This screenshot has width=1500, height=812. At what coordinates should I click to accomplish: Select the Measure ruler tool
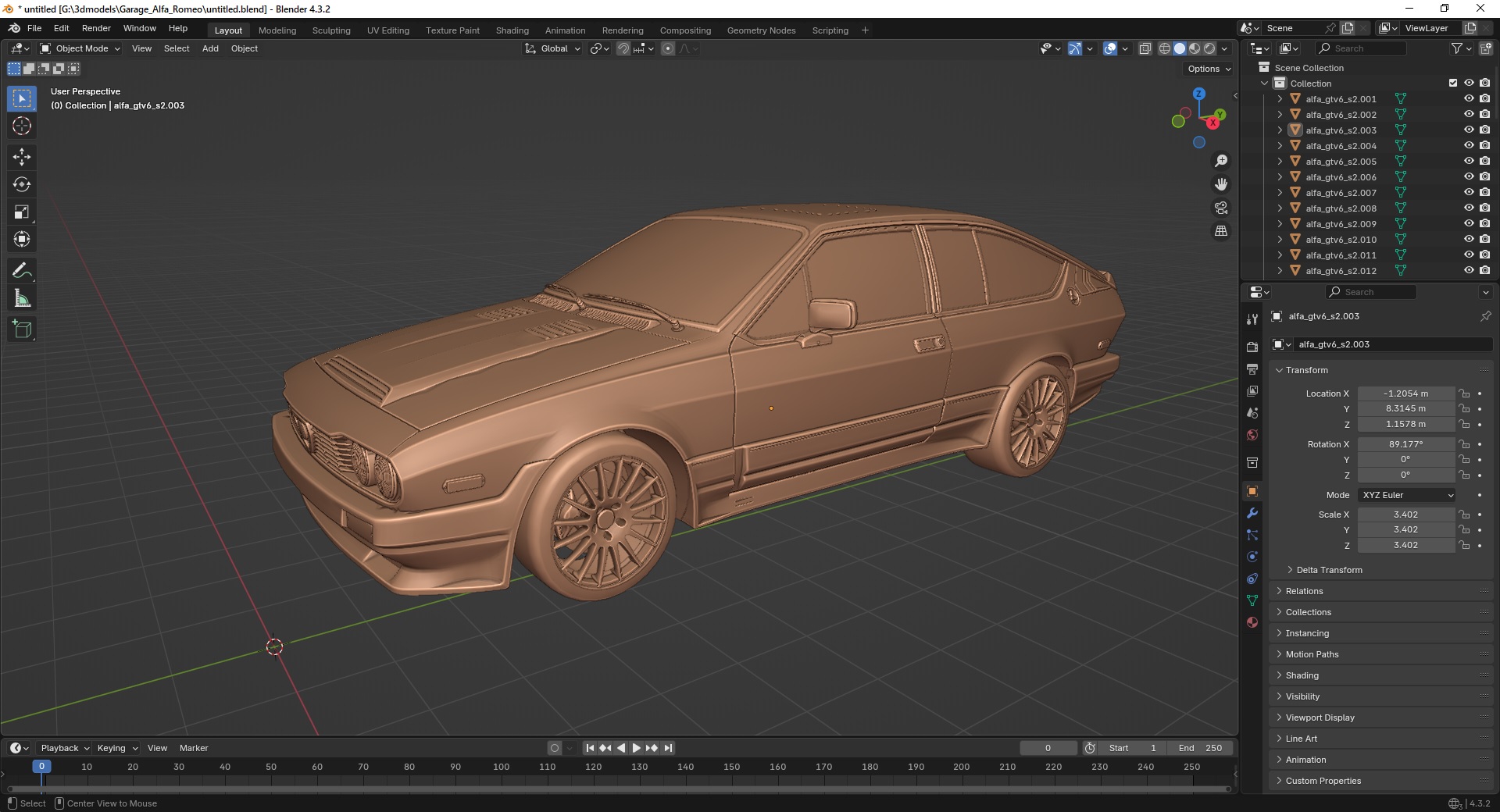coord(22,298)
